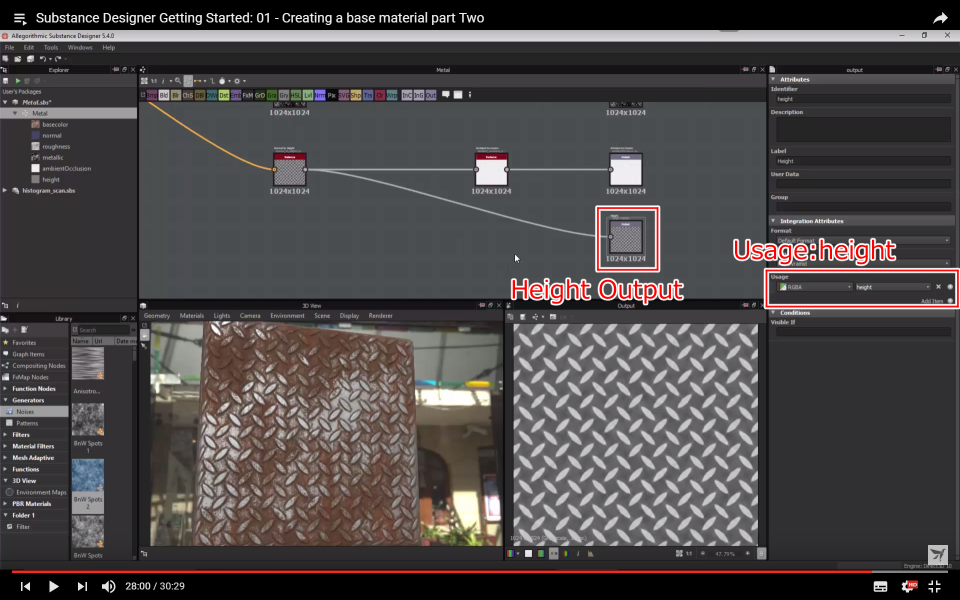The width and height of the screenshot is (960, 600).
Task: Add a Transform (Trs) node
Action: click(367, 95)
